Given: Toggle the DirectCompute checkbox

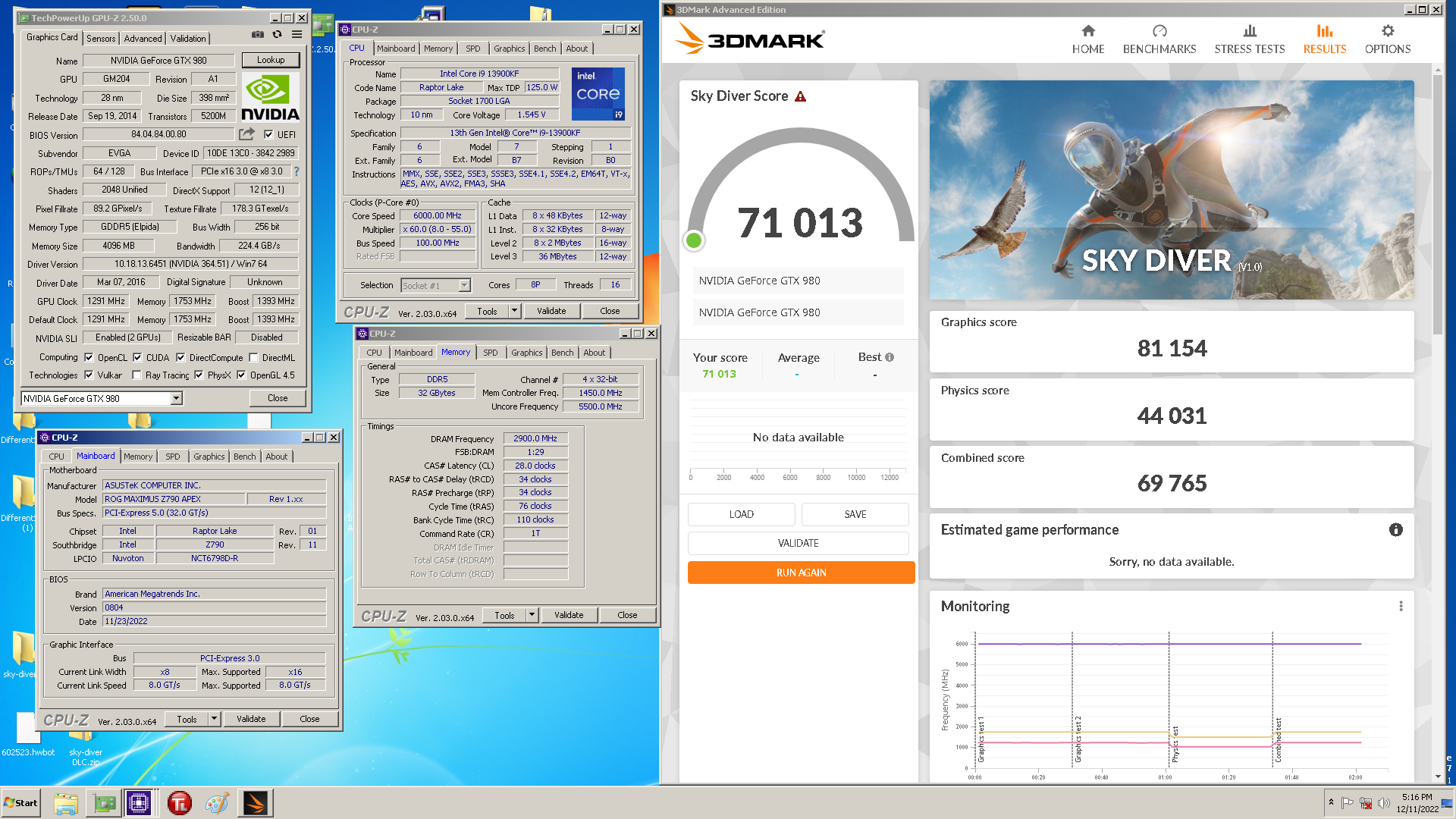Looking at the screenshot, I should 180,357.
